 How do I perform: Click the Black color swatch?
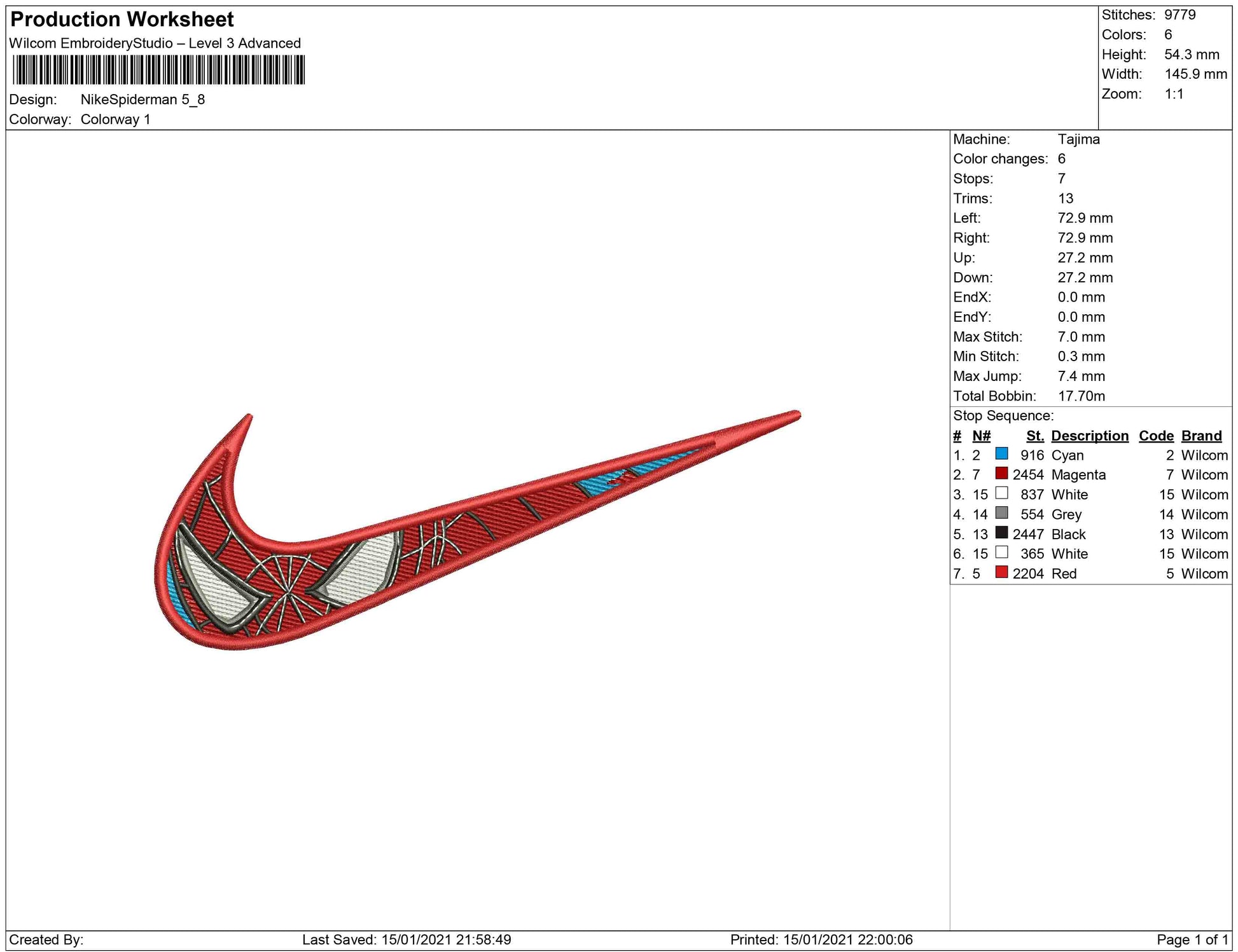point(1001,532)
